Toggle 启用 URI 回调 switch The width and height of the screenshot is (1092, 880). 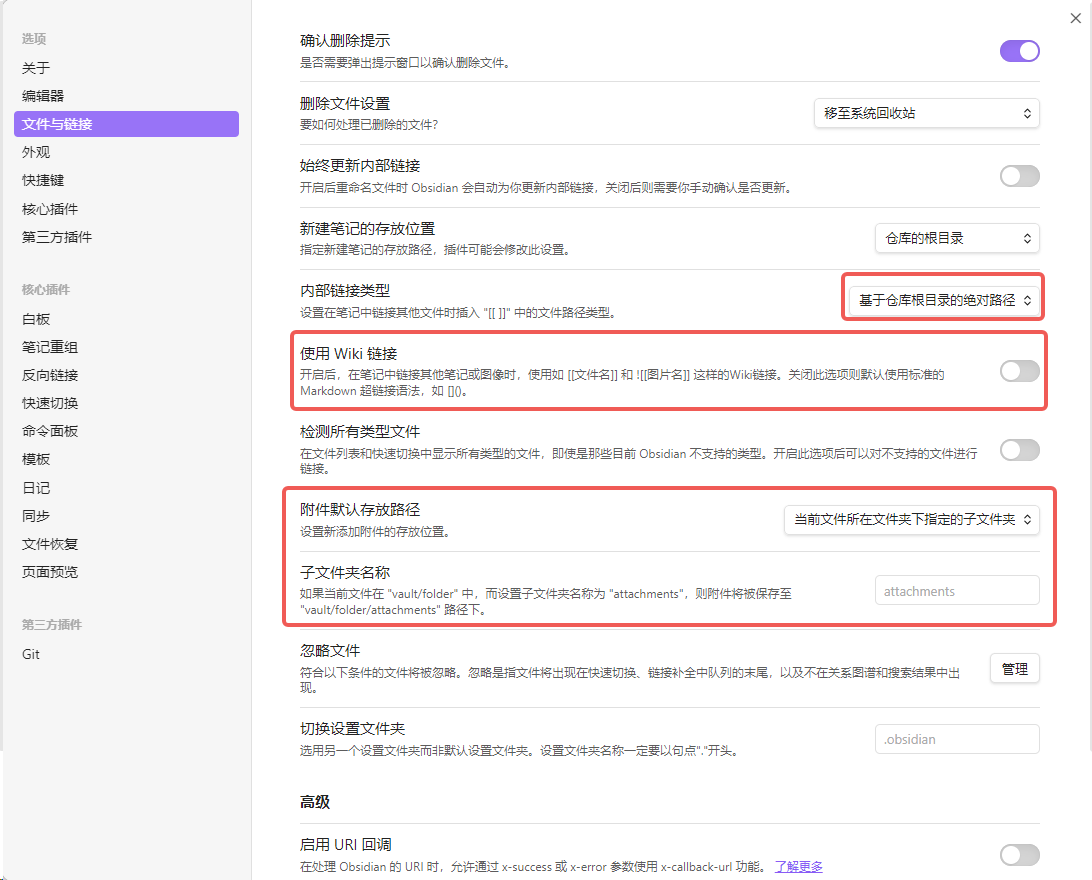pyautogui.click(x=1020, y=855)
